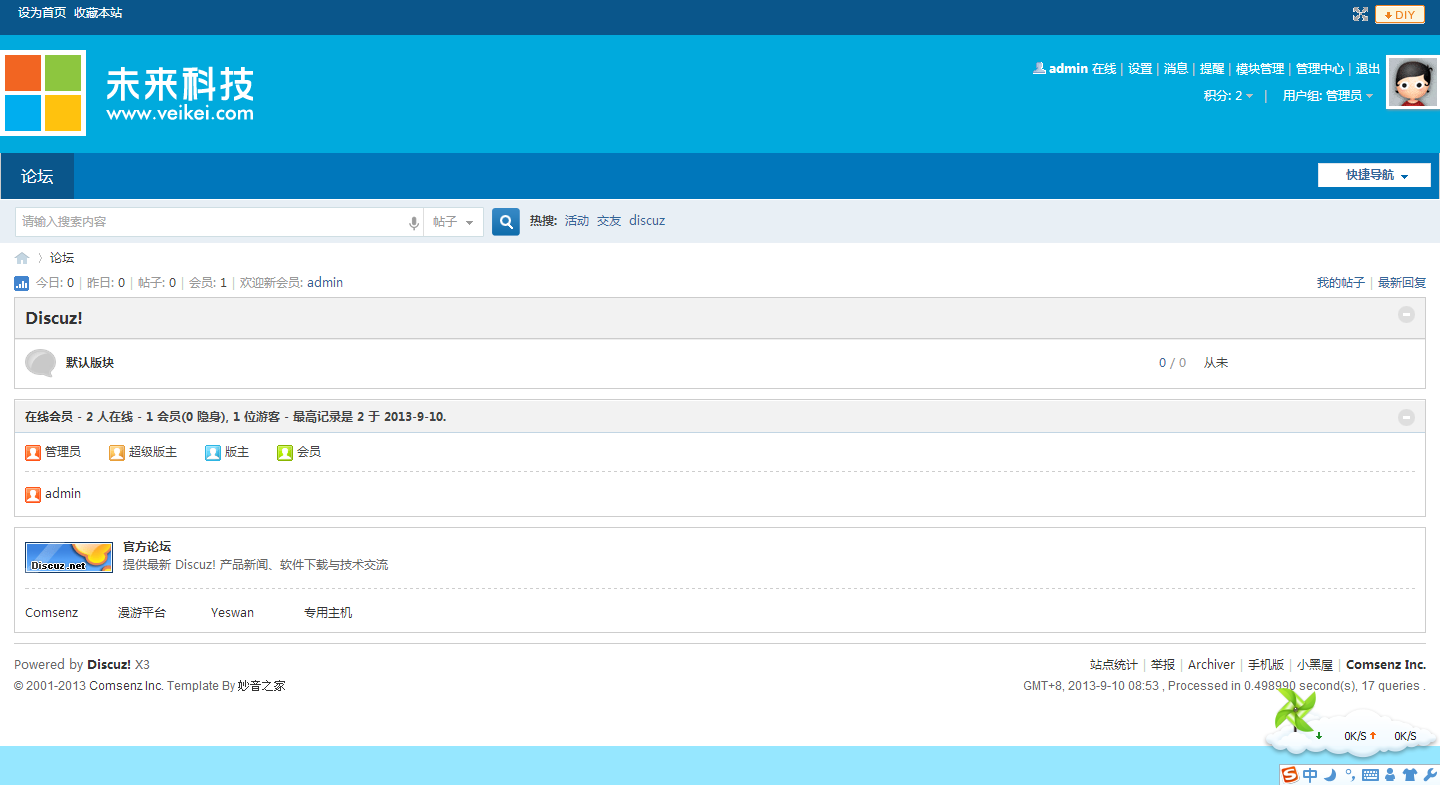Open the soft keyboard icon in IME bar
1440x785 pixels.
(x=1370, y=774)
